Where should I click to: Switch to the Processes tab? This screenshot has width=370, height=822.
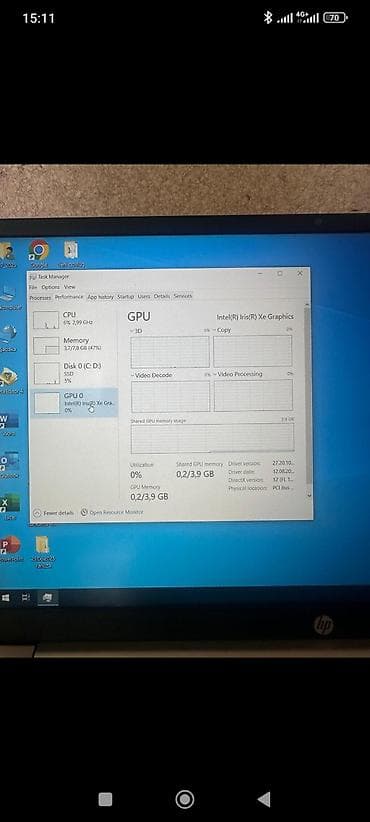[40, 297]
